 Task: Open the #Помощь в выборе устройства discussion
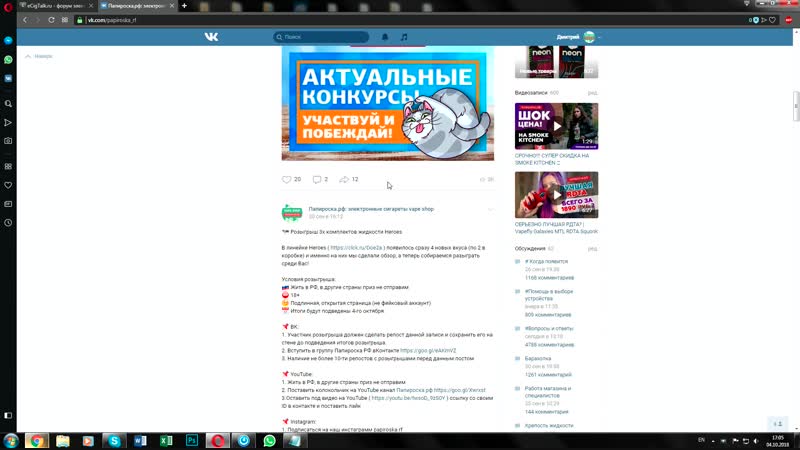click(x=549, y=295)
